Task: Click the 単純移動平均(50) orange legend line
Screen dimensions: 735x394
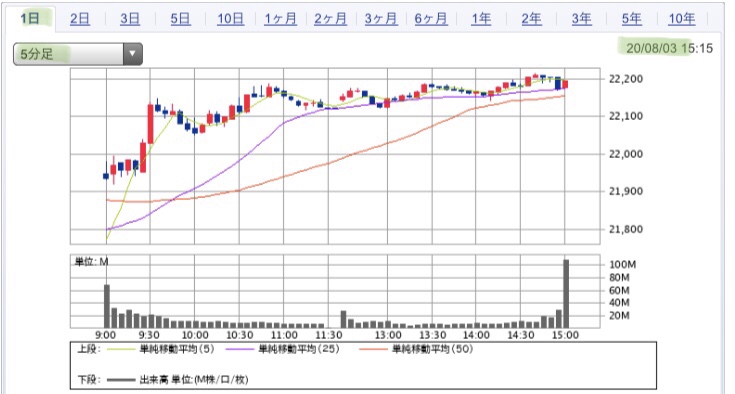Action: tap(373, 349)
